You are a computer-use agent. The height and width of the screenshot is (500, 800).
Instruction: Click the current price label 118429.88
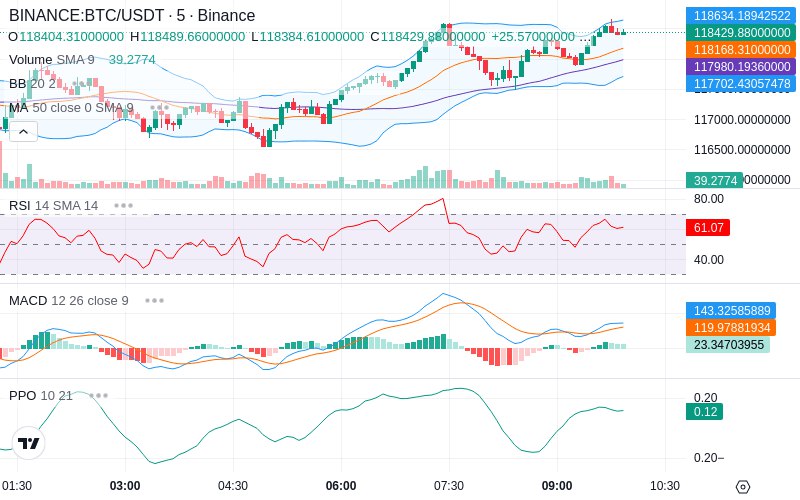coord(741,33)
